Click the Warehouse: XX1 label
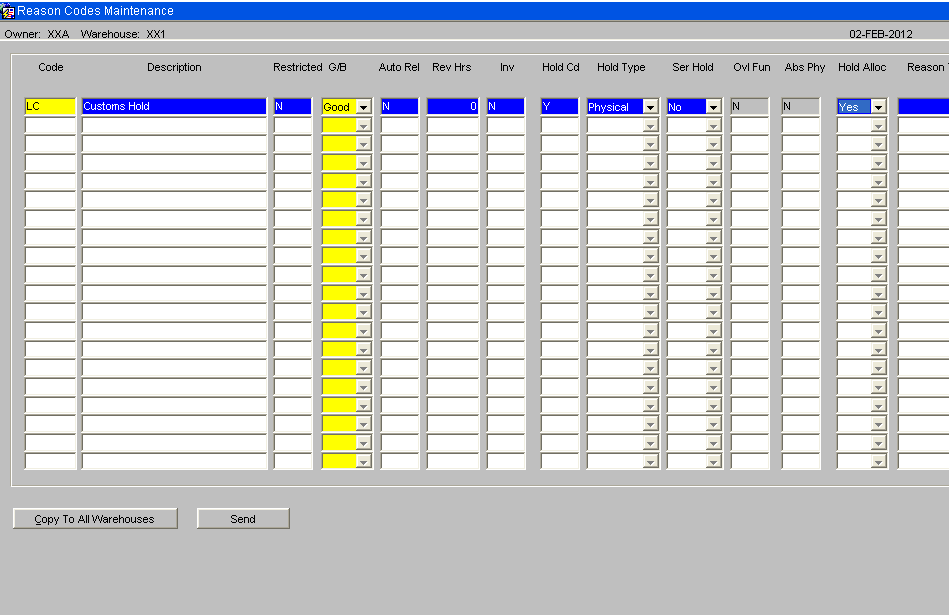The height and width of the screenshot is (615, 949). click(123, 34)
